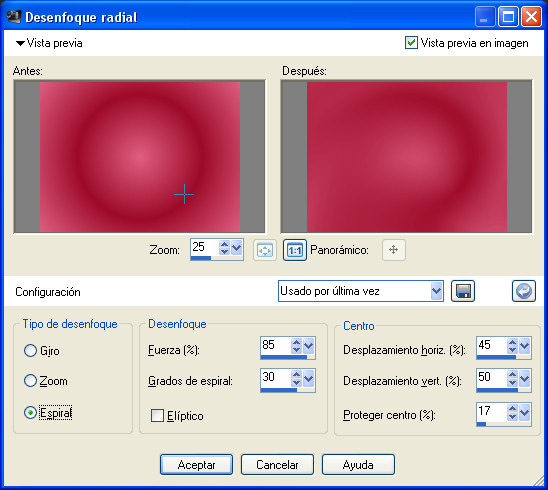Click the Panorámico pan icon
This screenshot has height=490, width=548.
tap(394, 250)
